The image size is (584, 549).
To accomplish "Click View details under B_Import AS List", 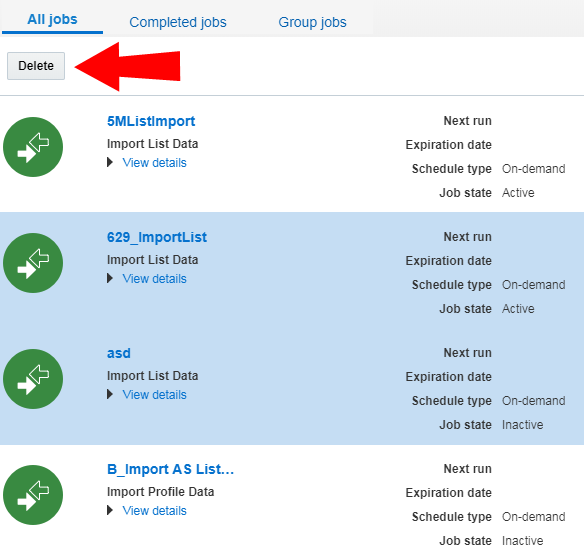I will 155,511.
